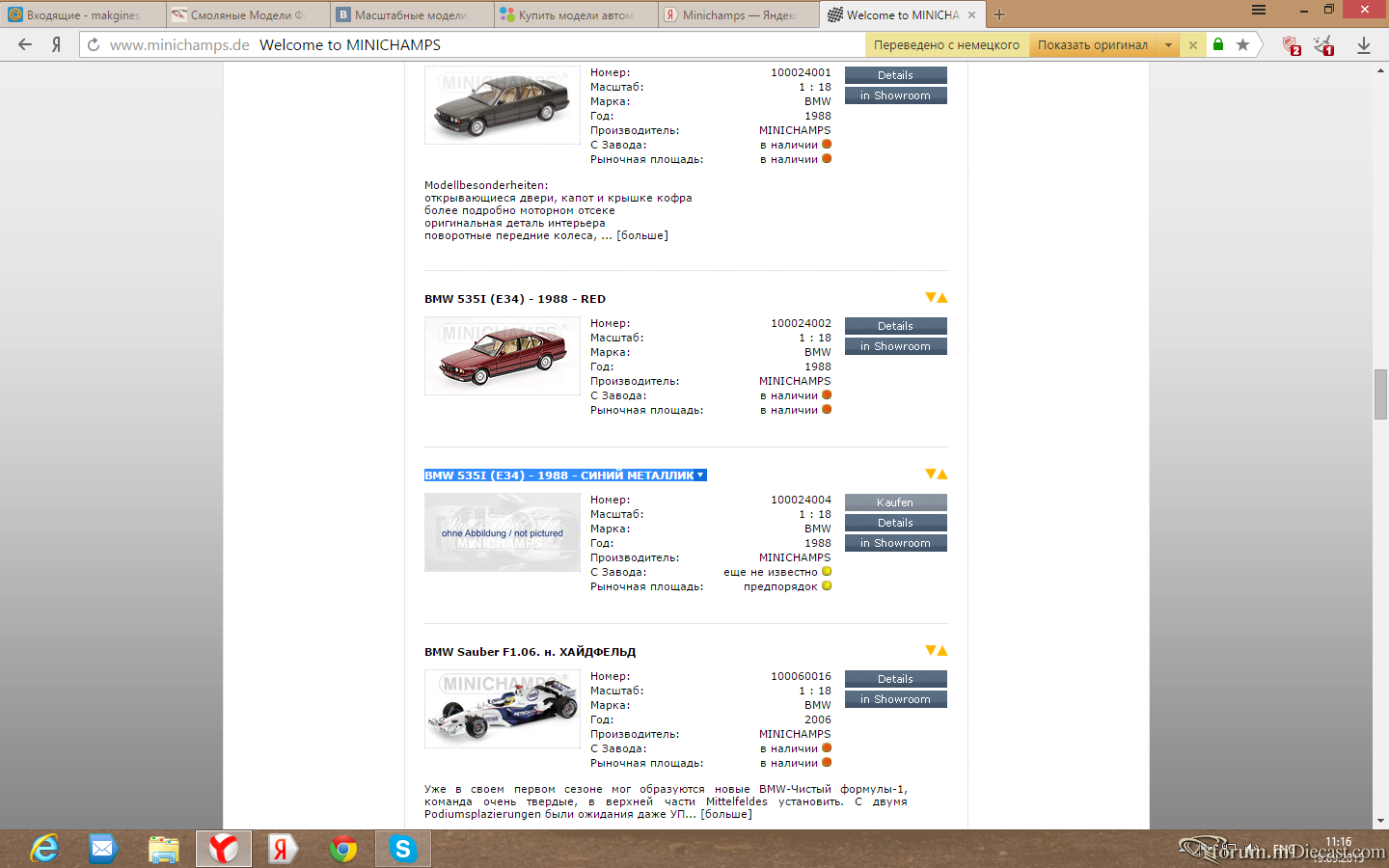Click page vertical scrollbar thumb
The width and height of the screenshot is (1389, 868).
(x=1380, y=394)
